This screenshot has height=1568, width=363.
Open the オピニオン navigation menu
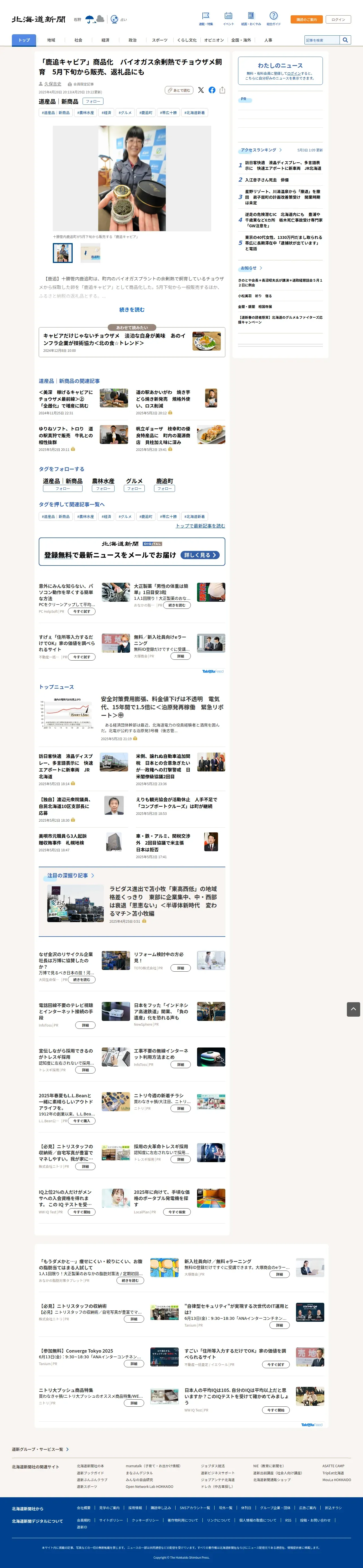click(x=214, y=40)
